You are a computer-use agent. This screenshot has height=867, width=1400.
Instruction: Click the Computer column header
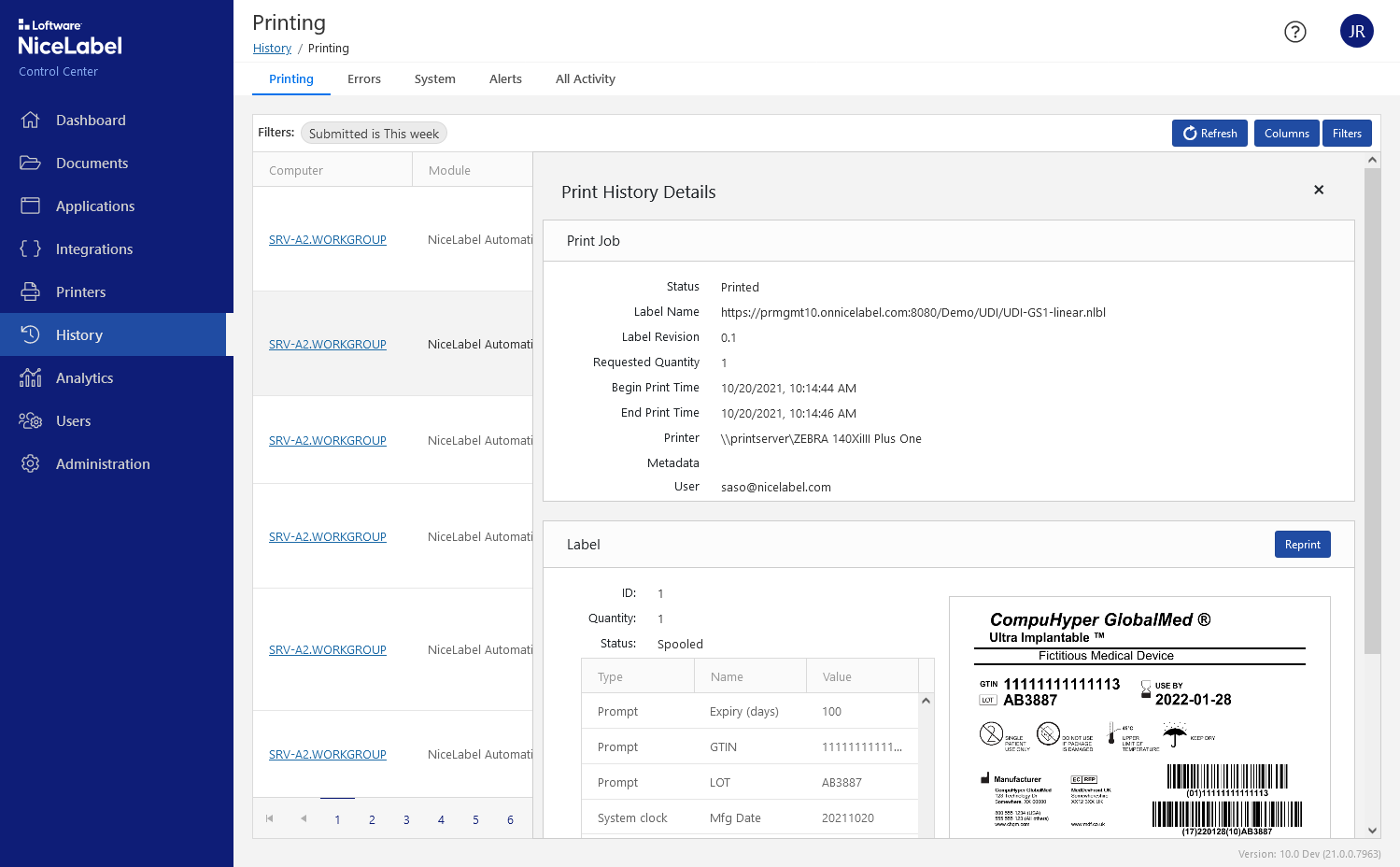[332, 170]
